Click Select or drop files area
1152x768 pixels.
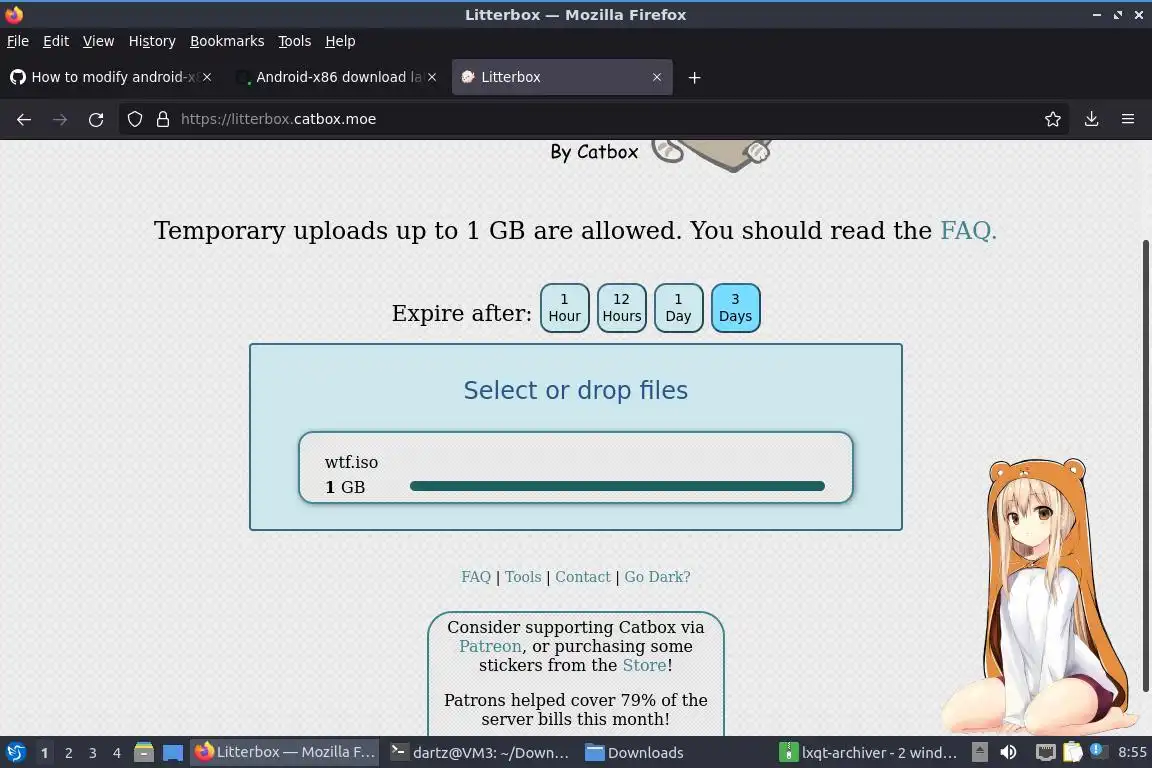(x=575, y=390)
